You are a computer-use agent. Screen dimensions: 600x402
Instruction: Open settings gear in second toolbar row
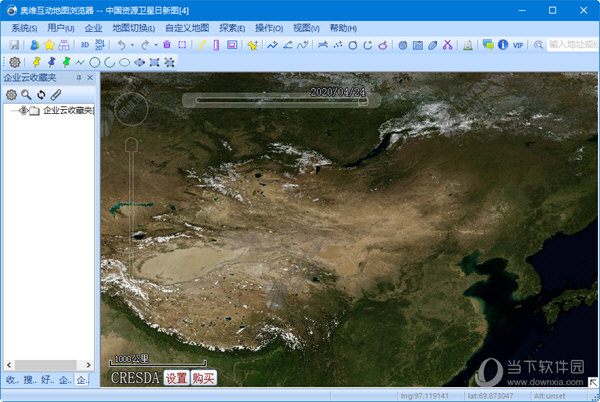[x=15, y=62]
